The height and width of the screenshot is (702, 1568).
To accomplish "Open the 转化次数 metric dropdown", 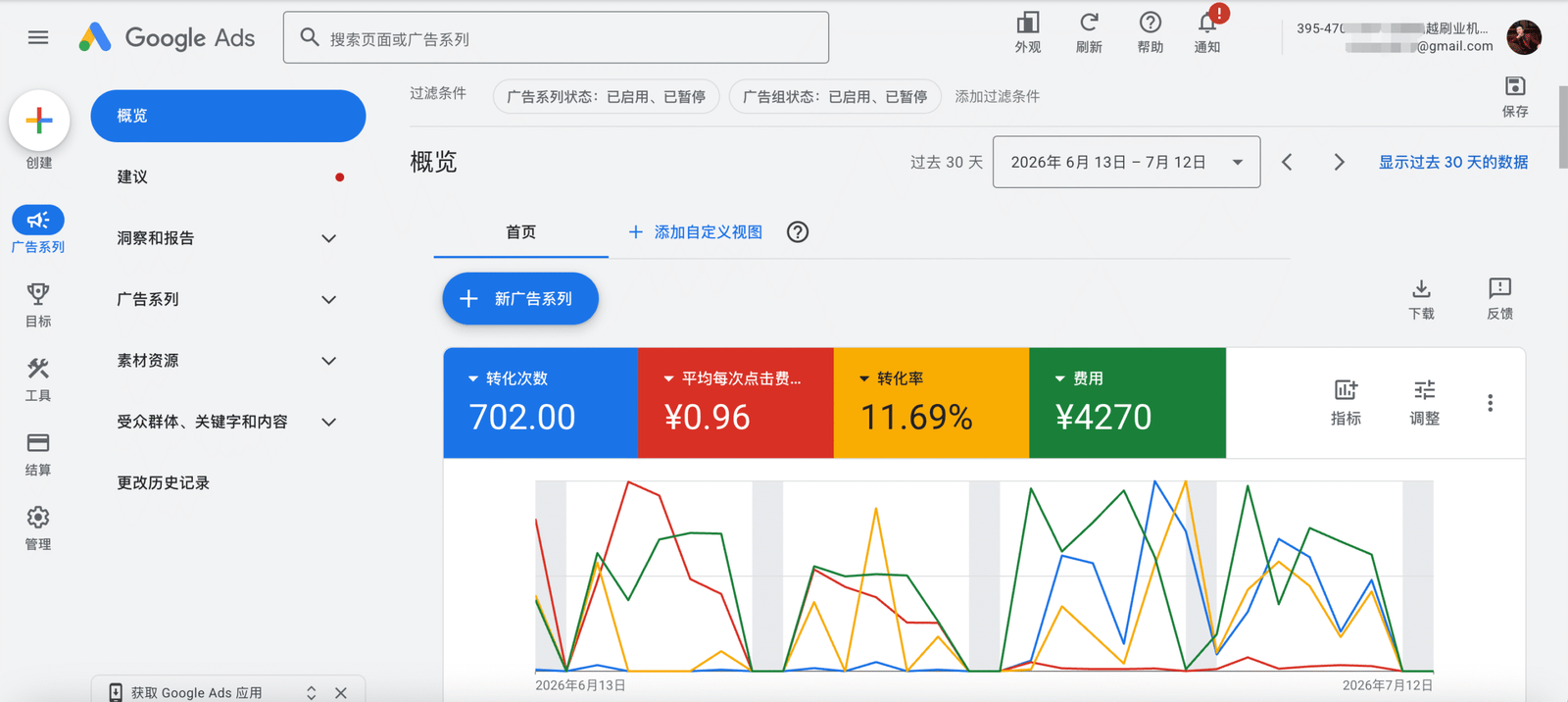I will [x=508, y=378].
